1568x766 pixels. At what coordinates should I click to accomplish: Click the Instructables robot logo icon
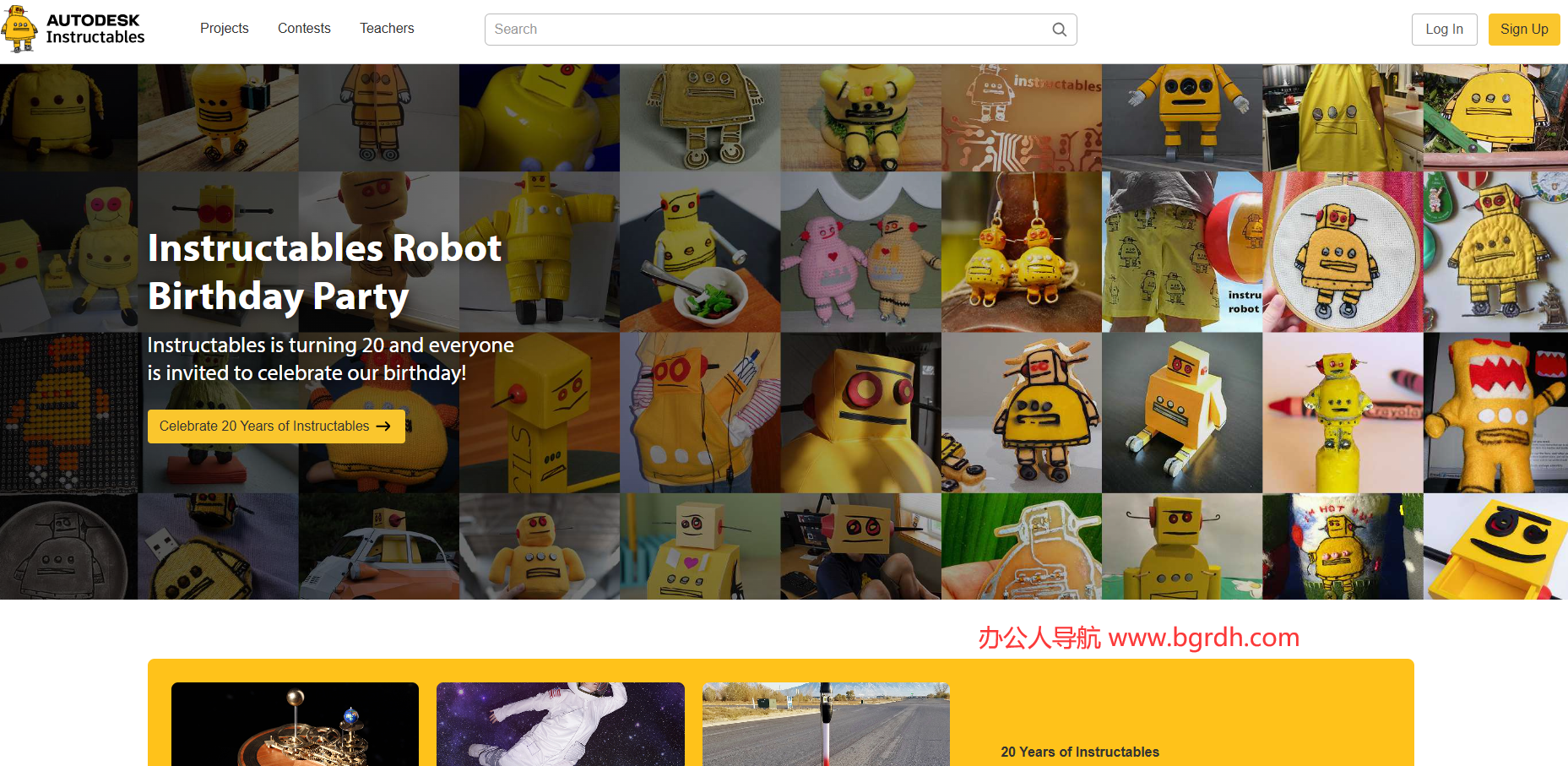coord(19,30)
